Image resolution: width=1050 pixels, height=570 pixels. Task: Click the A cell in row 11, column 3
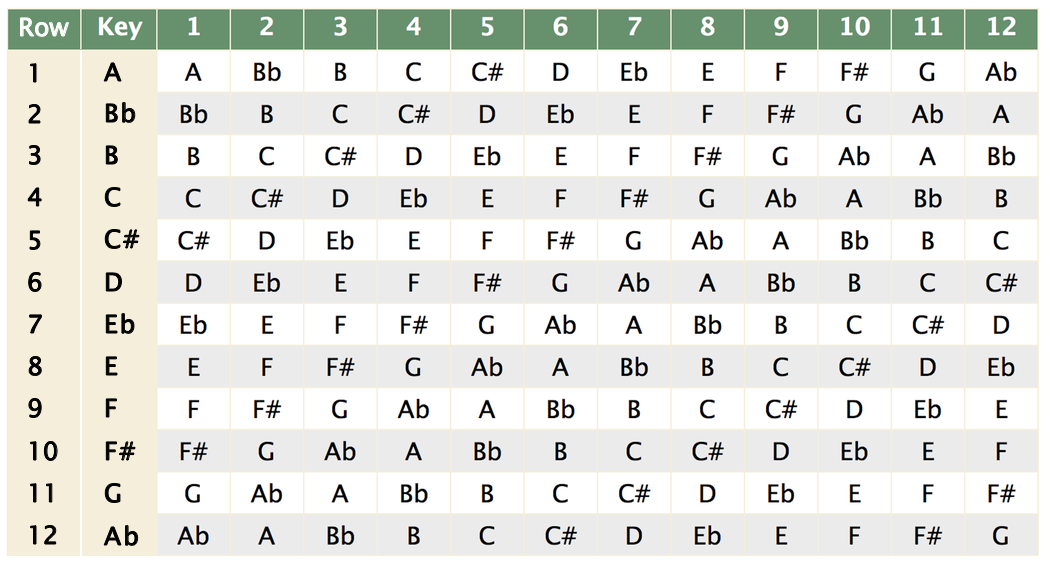[340, 494]
